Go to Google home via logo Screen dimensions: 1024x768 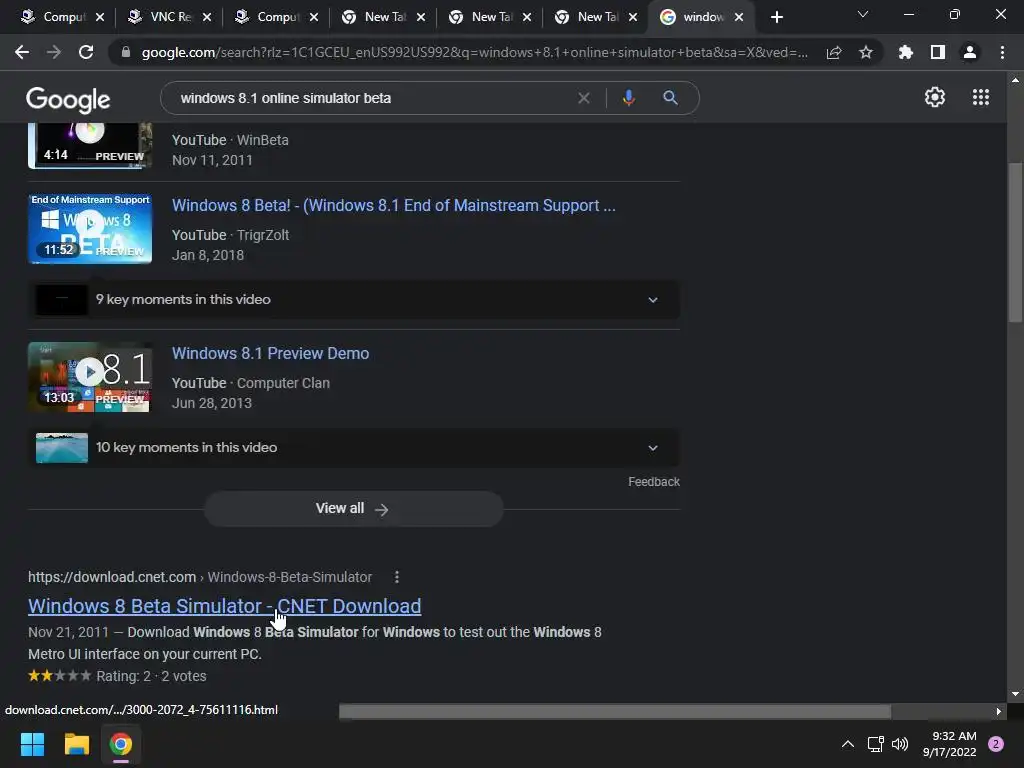(x=68, y=99)
